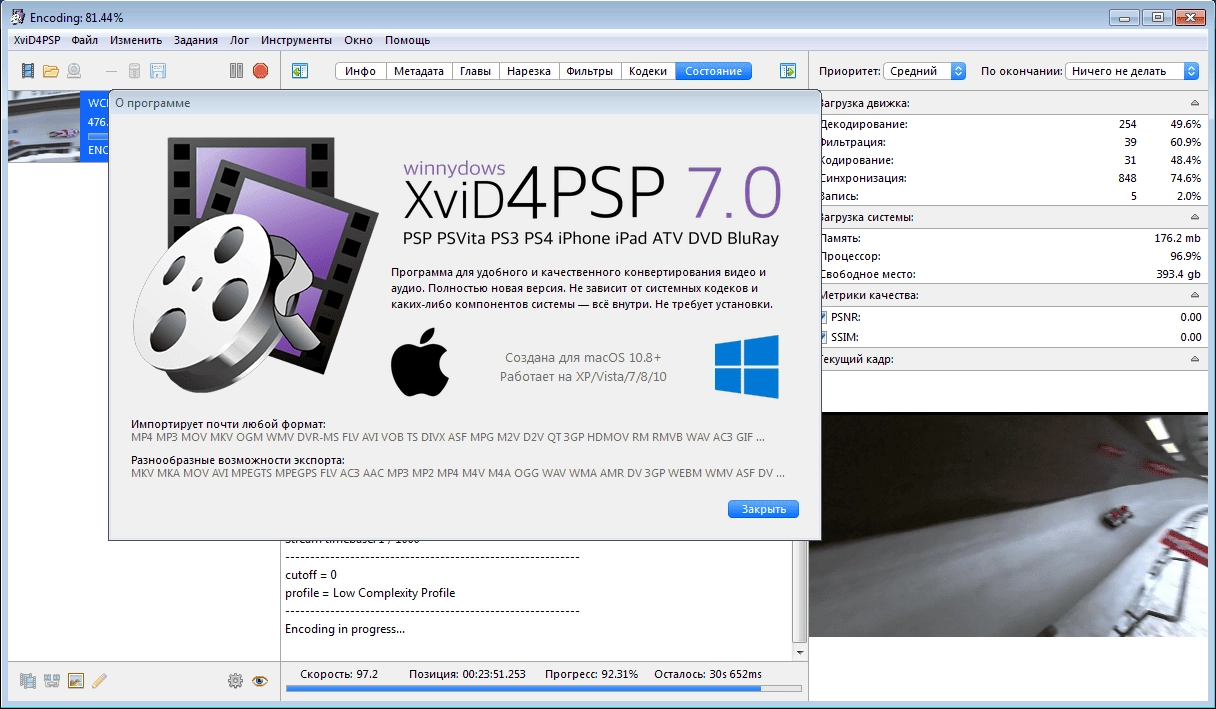Switch to the Метадата tab
The width and height of the screenshot is (1216, 709).
419,71
